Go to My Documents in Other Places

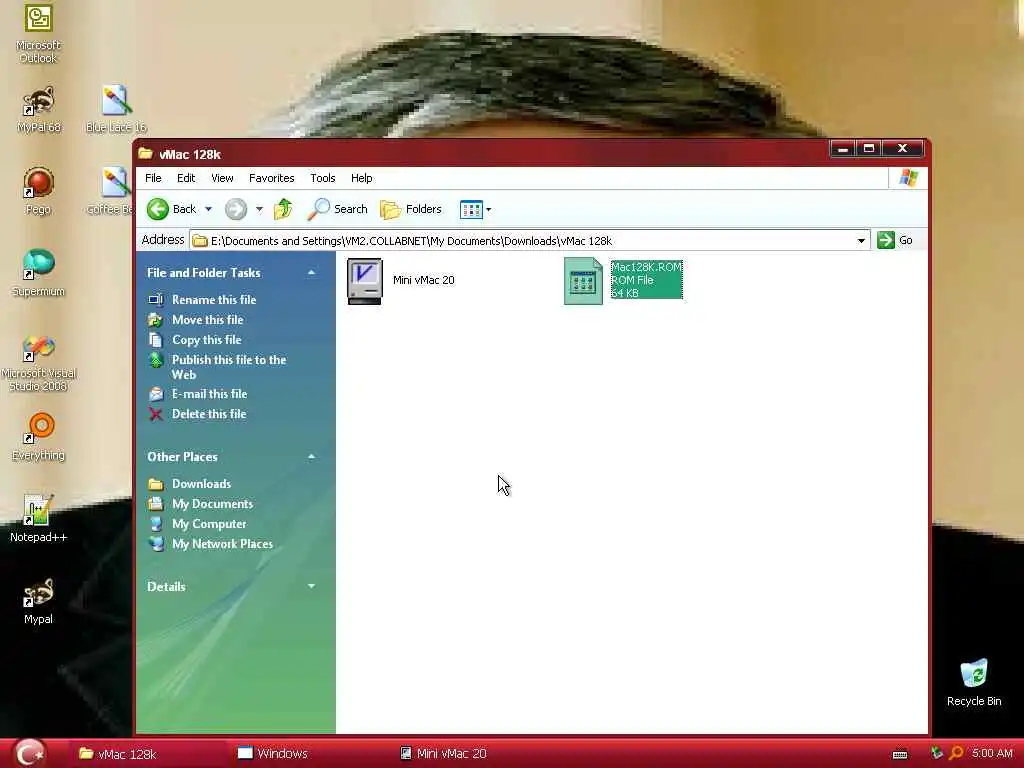click(x=200, y=504)
